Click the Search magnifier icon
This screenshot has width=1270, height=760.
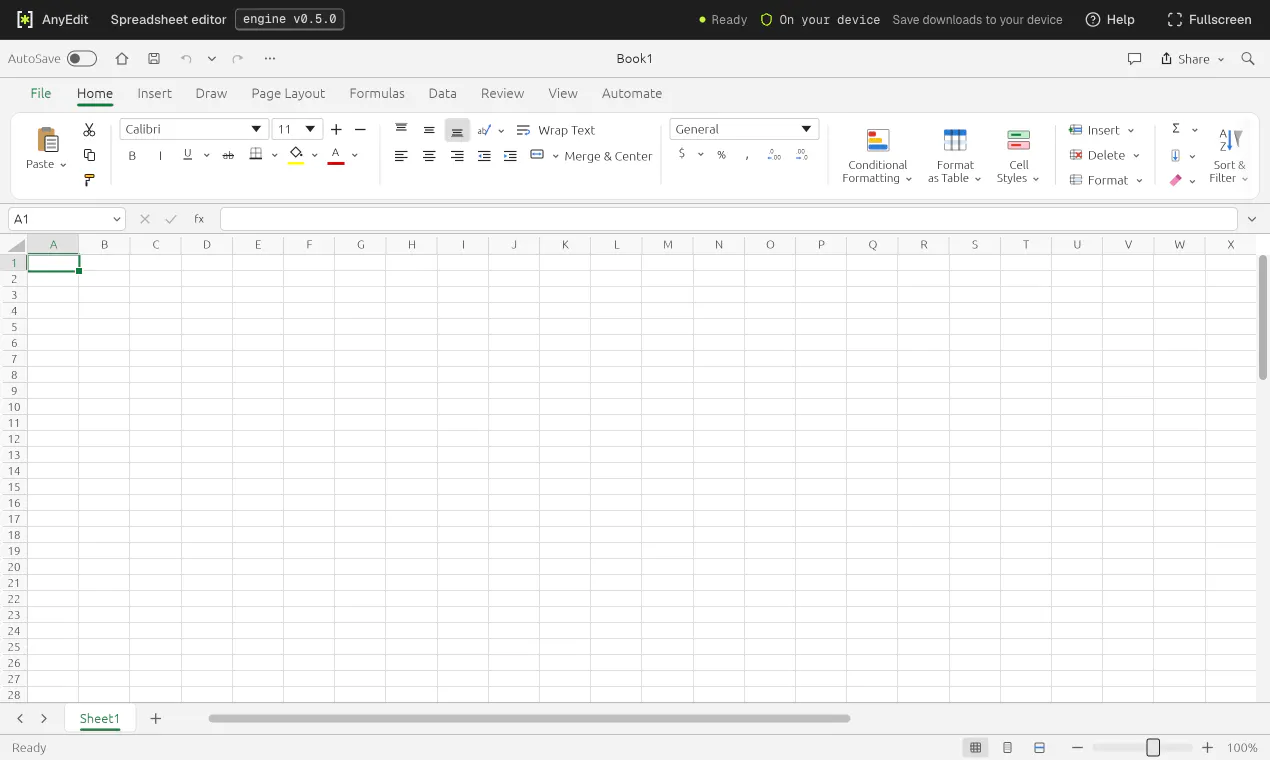[x=1248, y=59]
